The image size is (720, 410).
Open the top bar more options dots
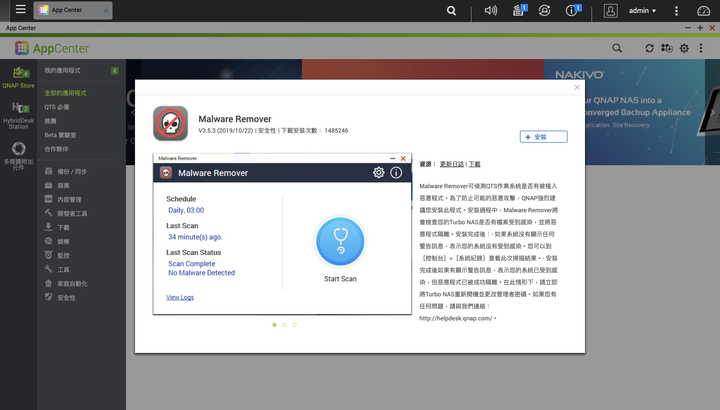[x=676, y=11]
